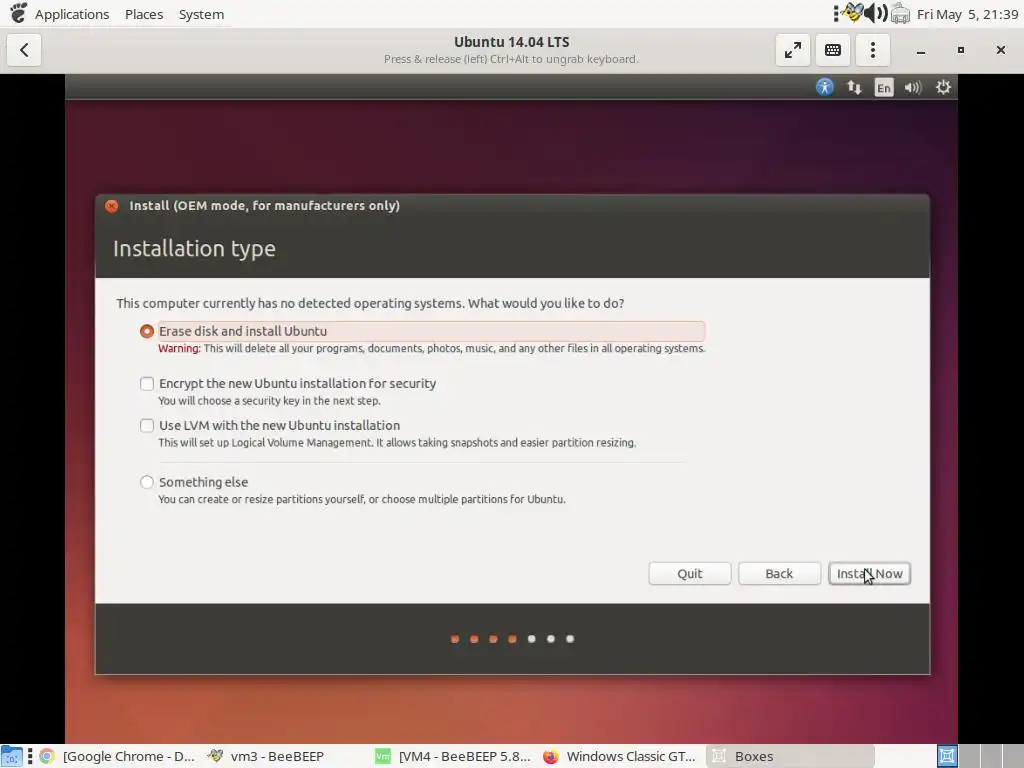Screen dimensions: 1024x768
Task: Open the Applications menu
Action: click(x=72, y=14)
